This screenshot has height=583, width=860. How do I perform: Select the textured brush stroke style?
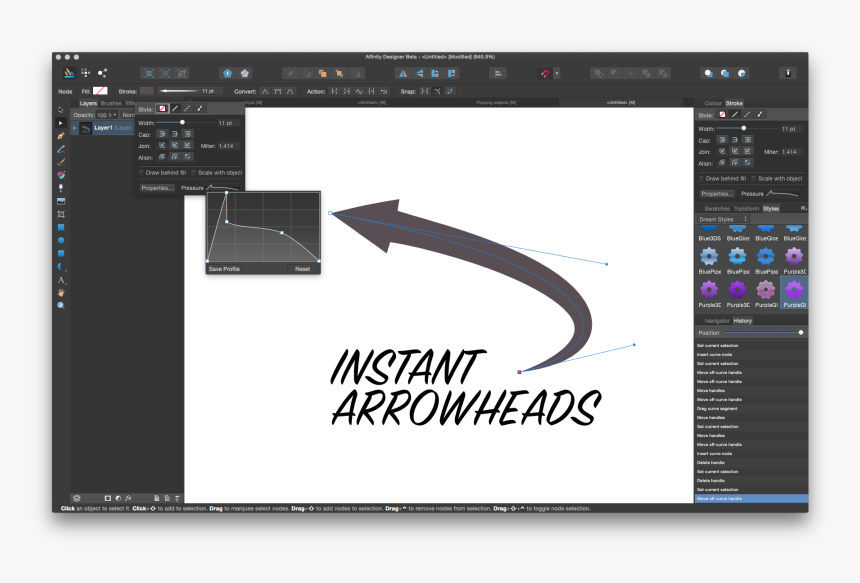pos(199,108)
